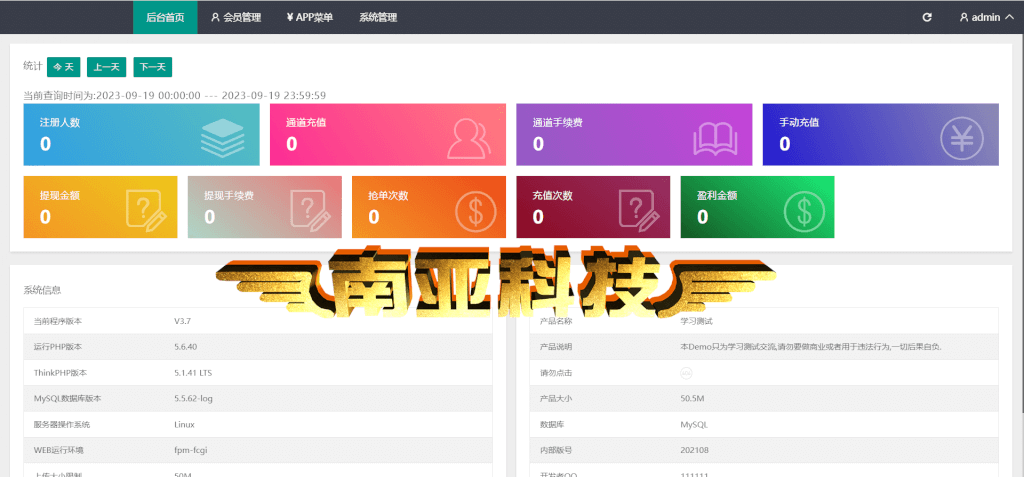Click the 服务器操作系统 row label
This screenshot has width=1024, height=477.
[x=61, y=424]
